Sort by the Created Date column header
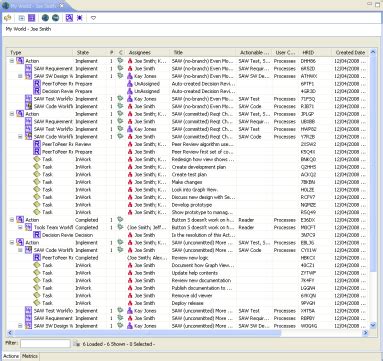Screen dimensions: 383x361 coord(350,52)
